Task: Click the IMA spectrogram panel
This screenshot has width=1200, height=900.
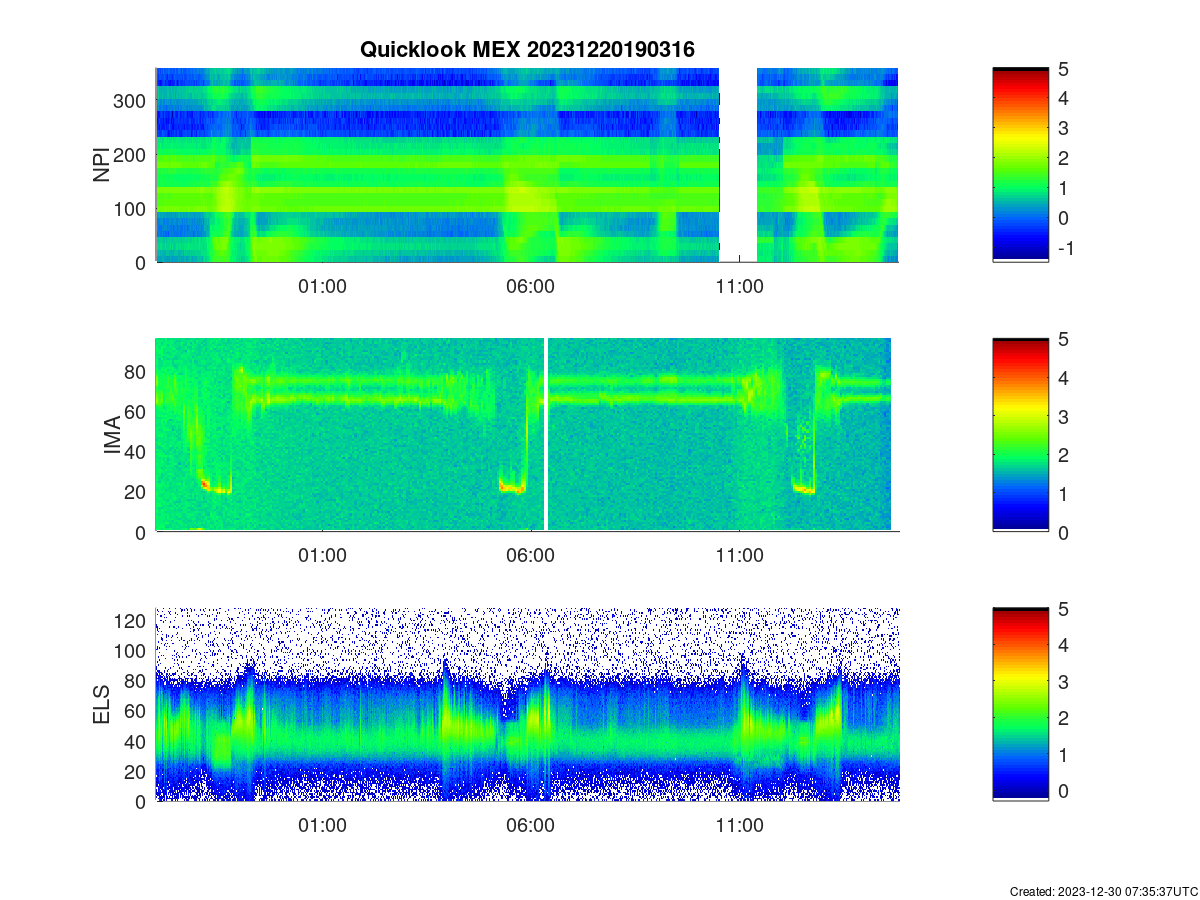Action: [x=527, y=435]
